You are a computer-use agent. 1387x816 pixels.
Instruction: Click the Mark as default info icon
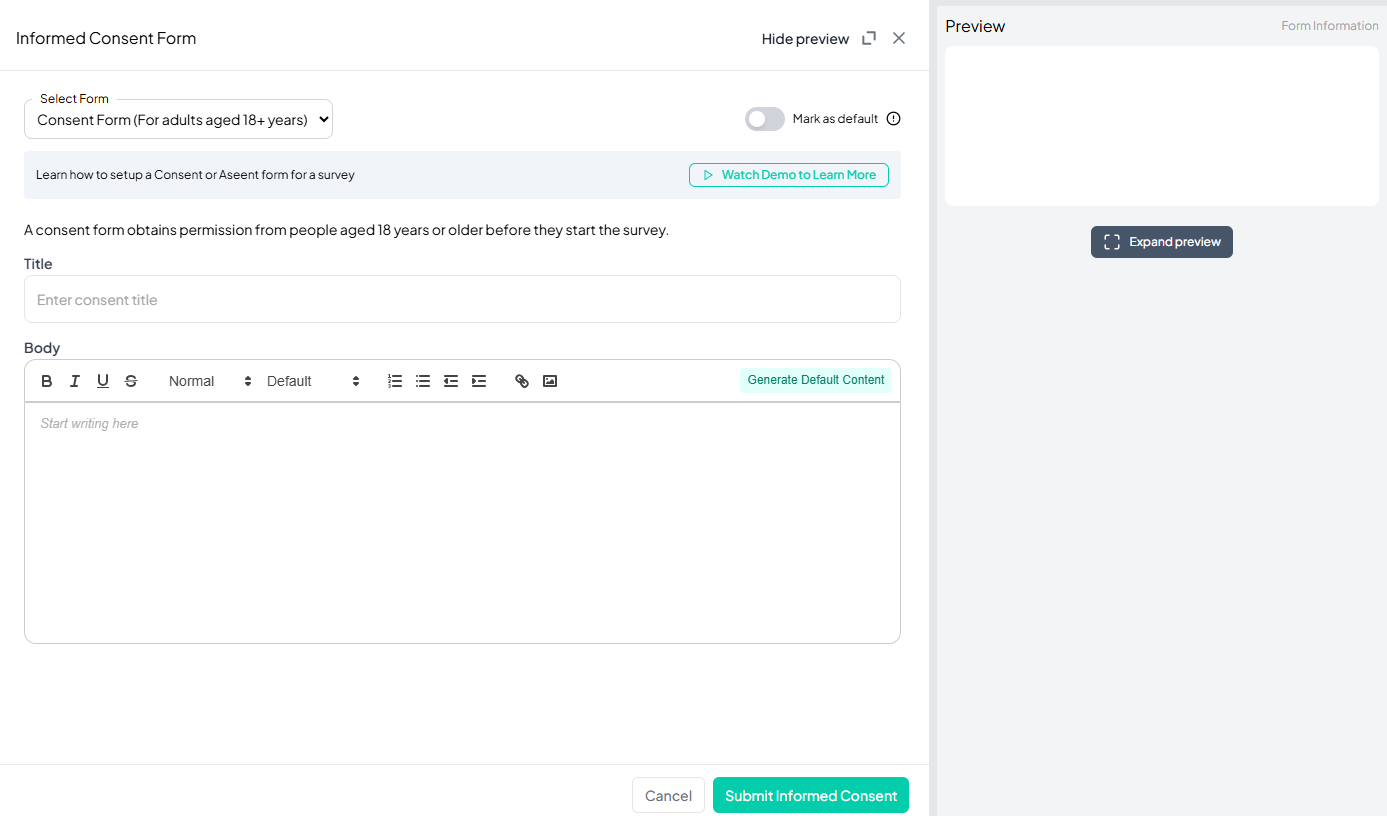[894, 119]
